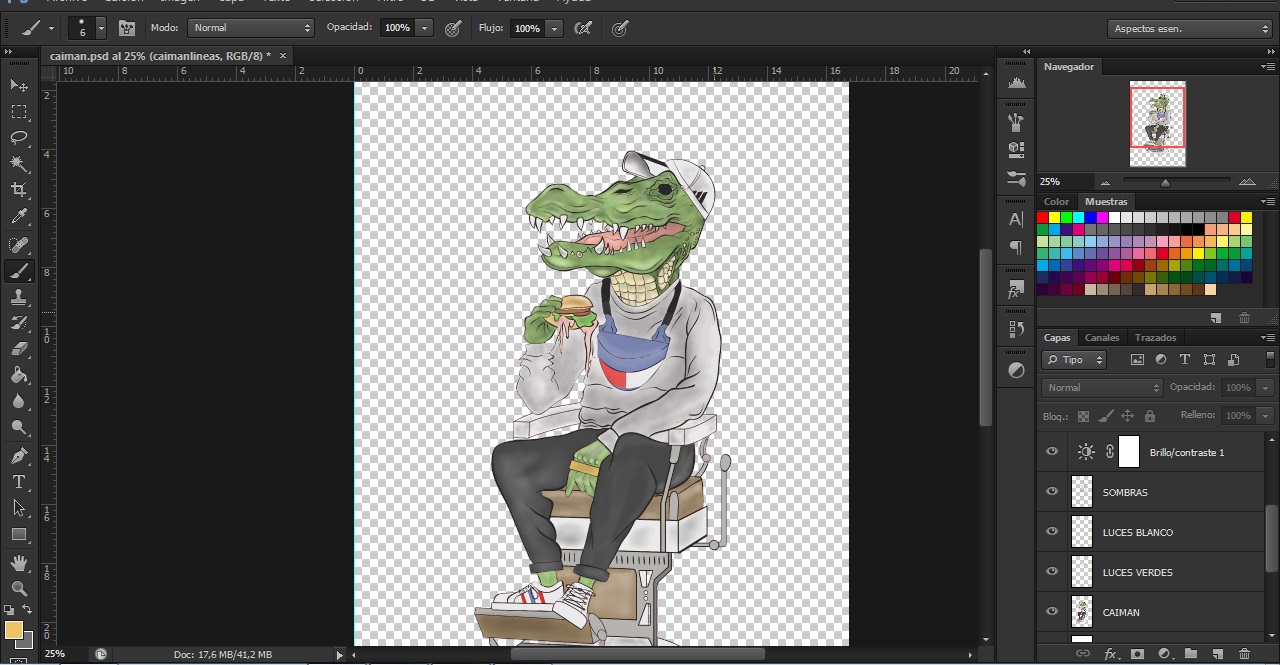
Task: Open the Navegador panel menu
Action: pyautogui.click(x=1269, y=66)
